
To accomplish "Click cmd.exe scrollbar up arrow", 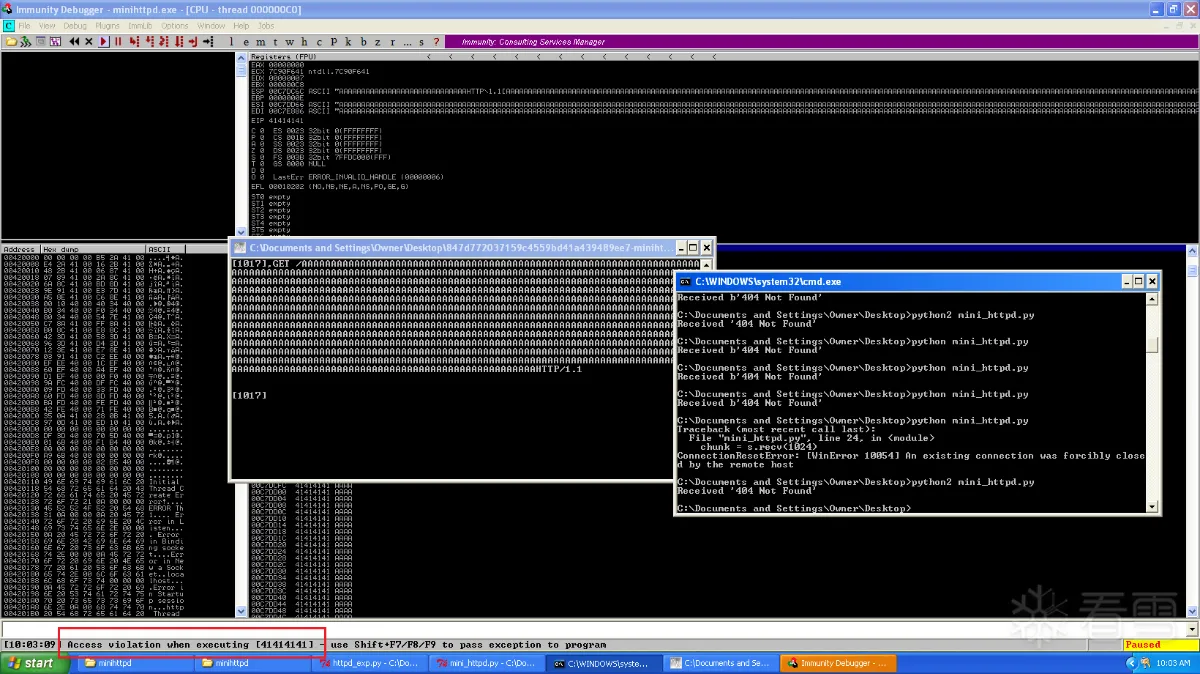I will tap(1152, 298).
